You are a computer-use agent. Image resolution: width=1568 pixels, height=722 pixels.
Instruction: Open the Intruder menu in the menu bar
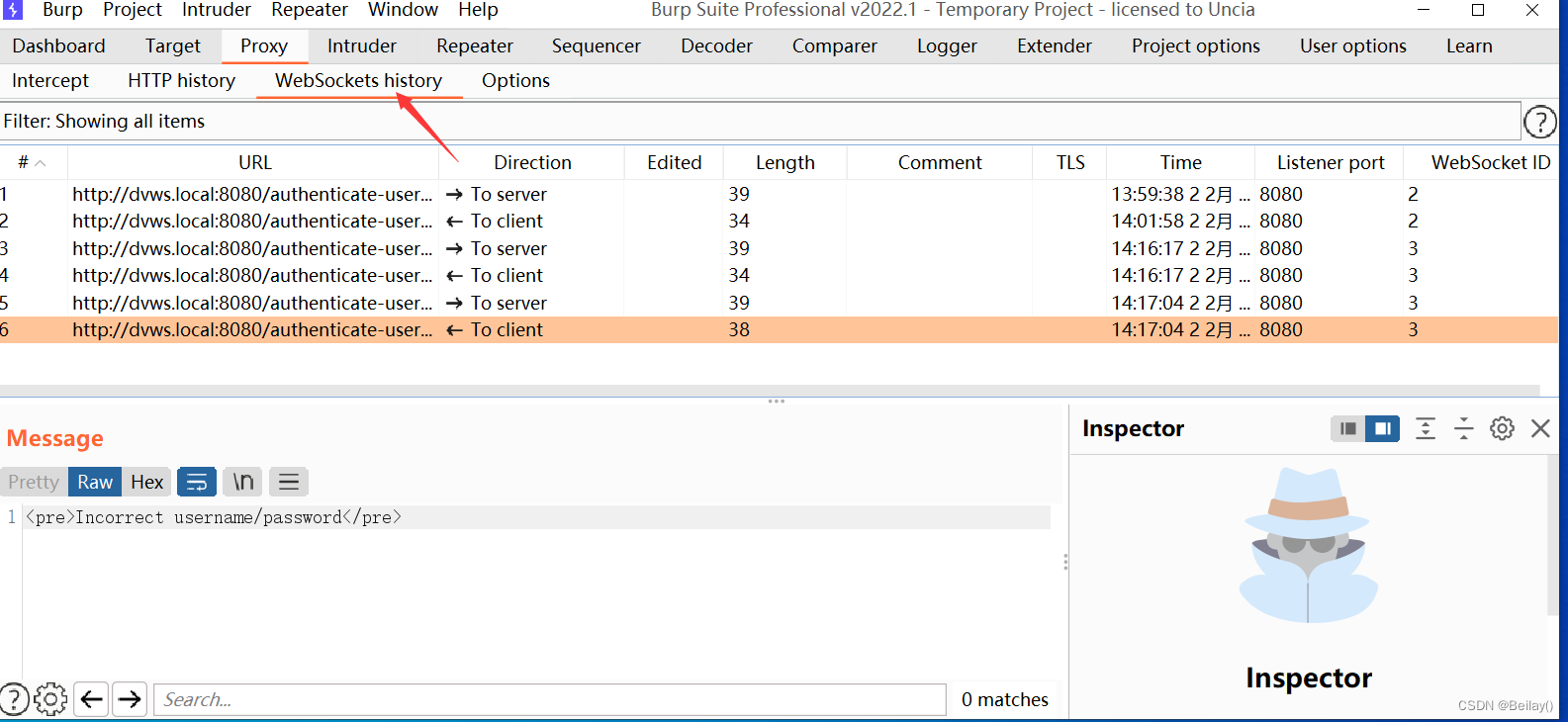pyautogui.click(x=216, y=10)
